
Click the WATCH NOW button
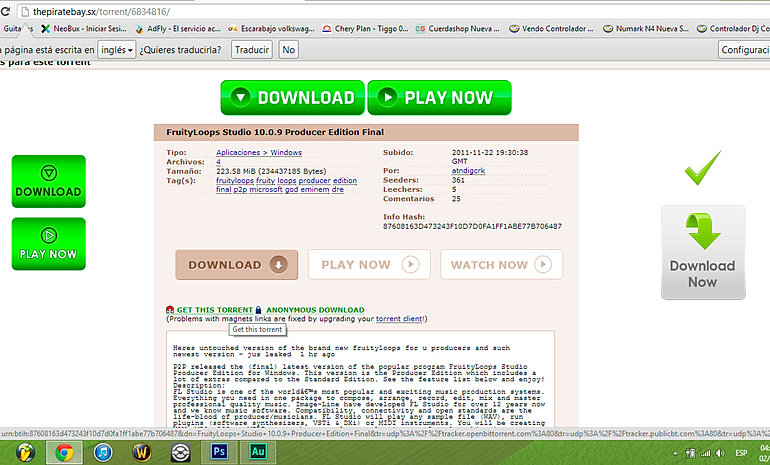(501, 265)
